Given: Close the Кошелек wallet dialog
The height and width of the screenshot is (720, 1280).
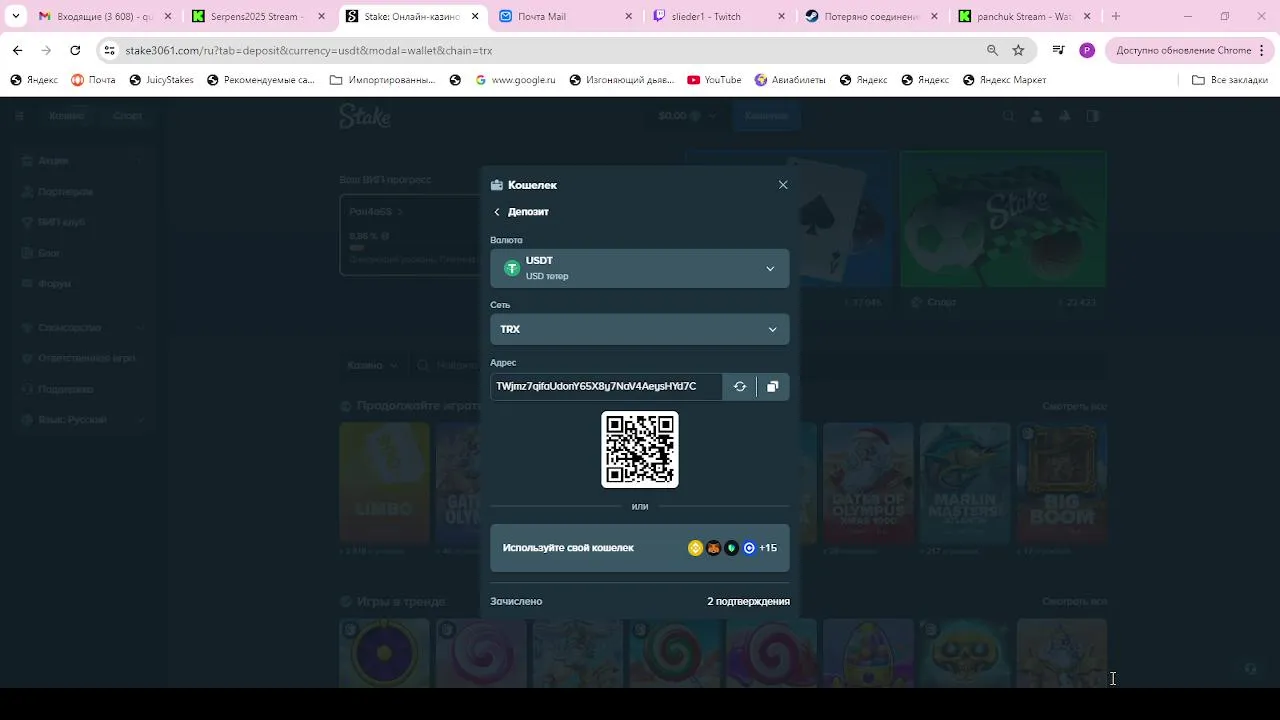Looking at the screenshot, I should coord(783,185).
